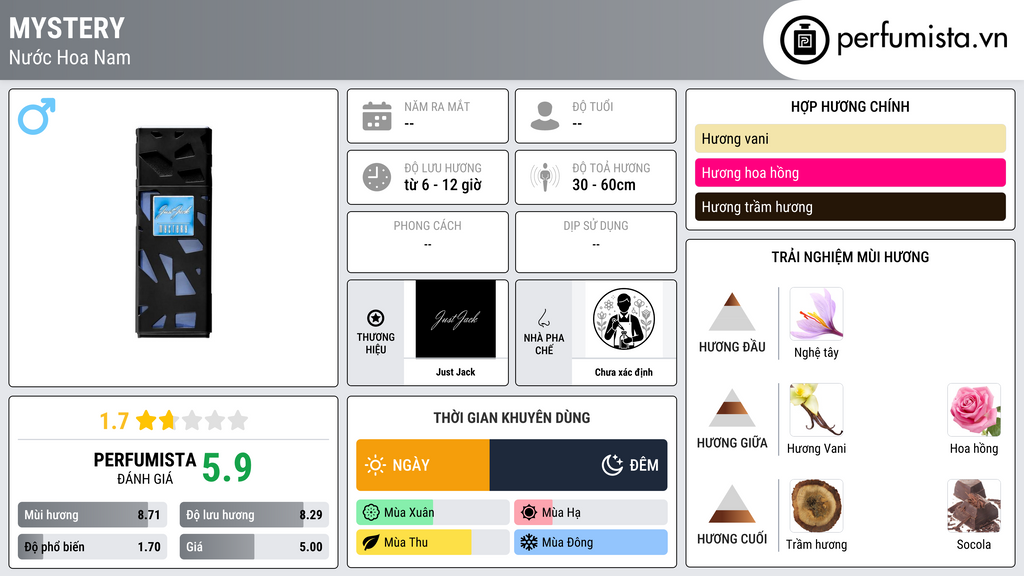Click the Hương đầu pyramid icon

tap(732, 312)
